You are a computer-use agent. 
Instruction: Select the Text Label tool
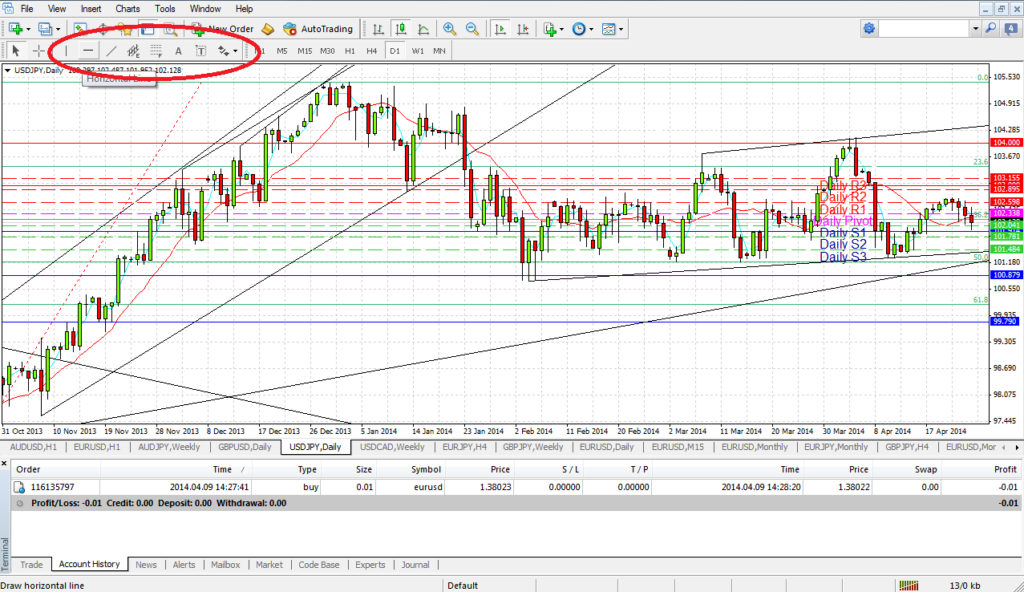point(200,50)
